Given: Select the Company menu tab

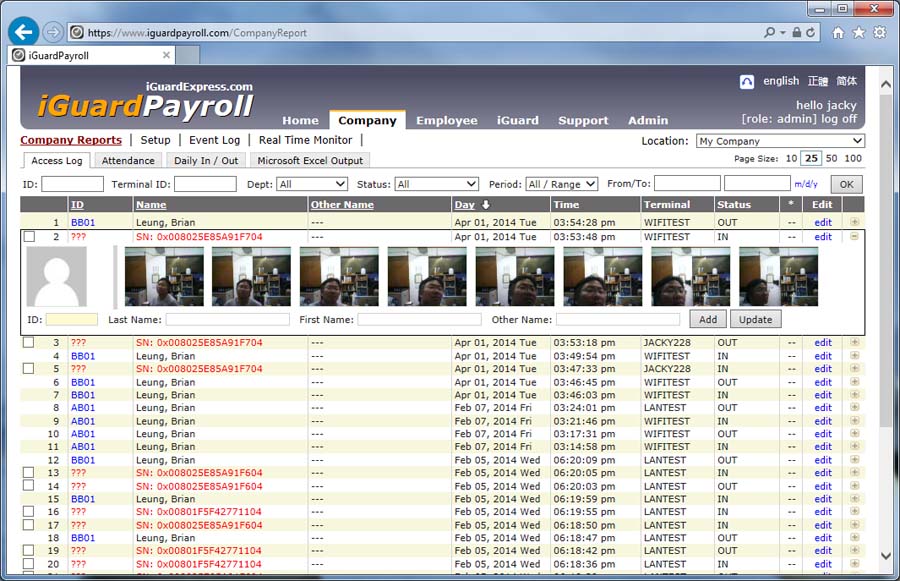Looking at the screenshot, I should click(367, 121).
